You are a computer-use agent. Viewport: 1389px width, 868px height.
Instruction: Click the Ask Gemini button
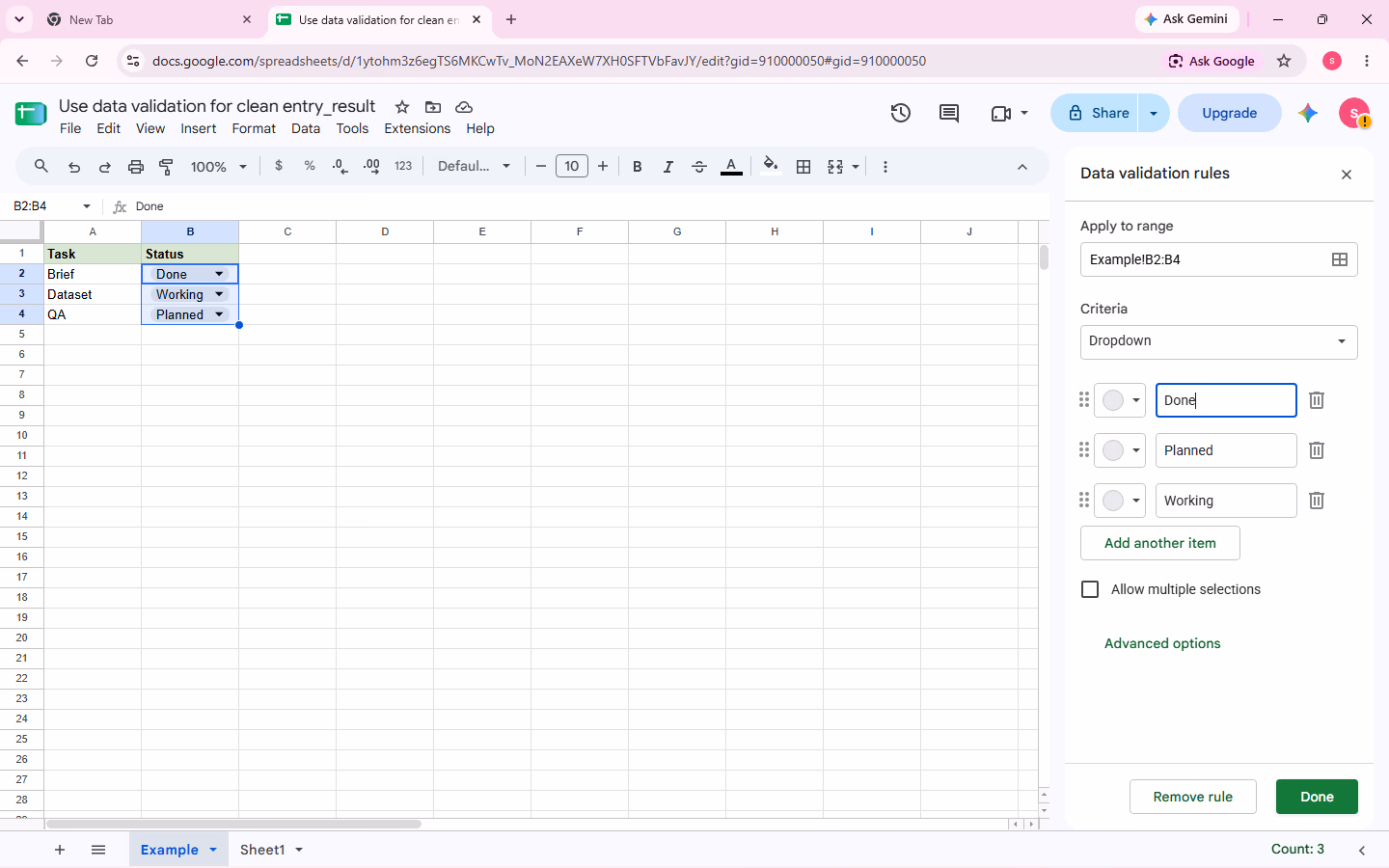(1186, 19)
